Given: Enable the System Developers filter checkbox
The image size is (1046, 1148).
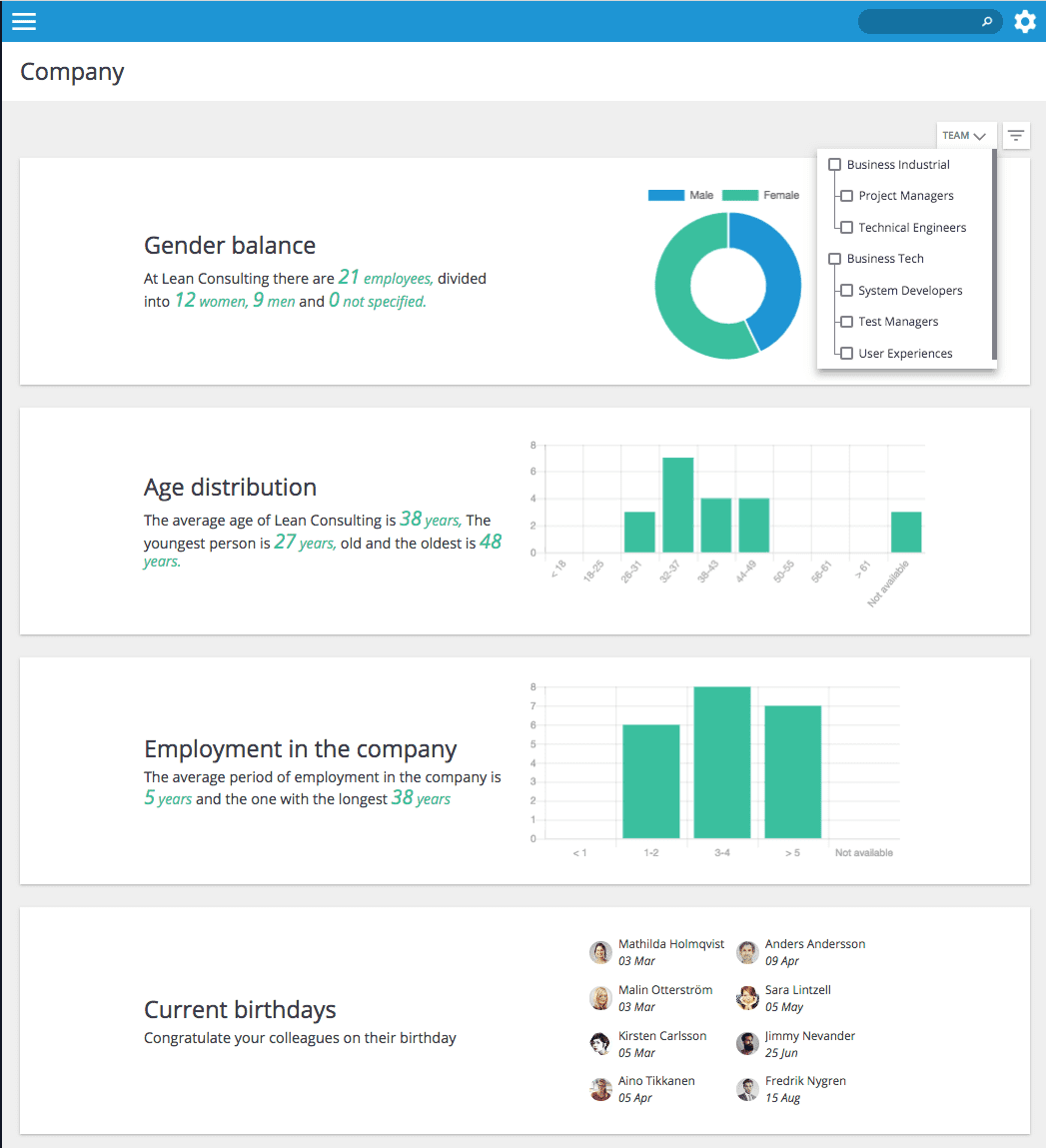Looking at the screenshot, I should click(846, 290).
